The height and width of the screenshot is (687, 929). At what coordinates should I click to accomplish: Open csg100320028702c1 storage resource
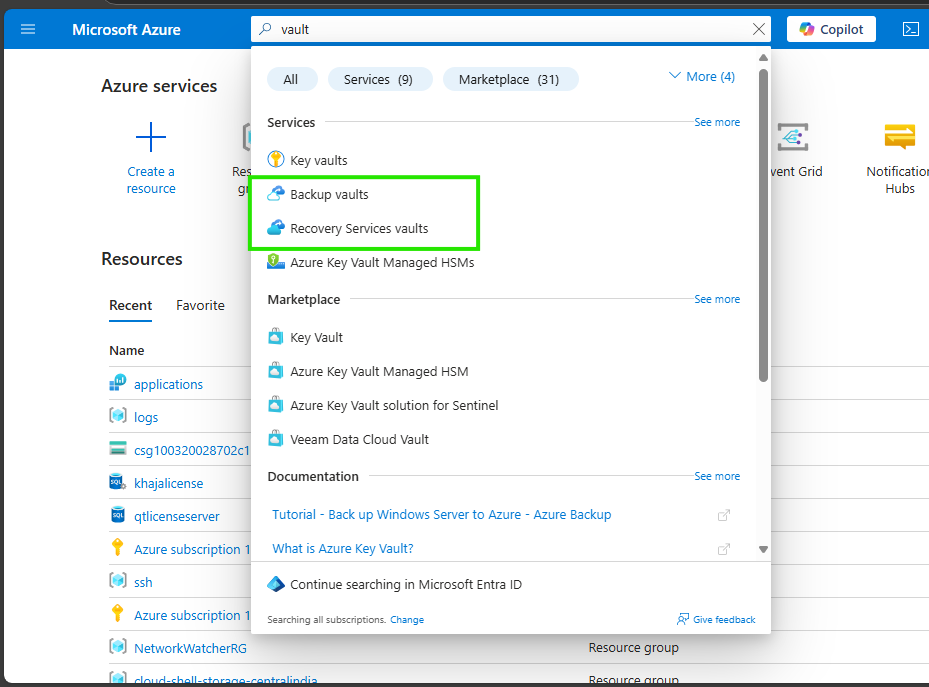(191, 450)
